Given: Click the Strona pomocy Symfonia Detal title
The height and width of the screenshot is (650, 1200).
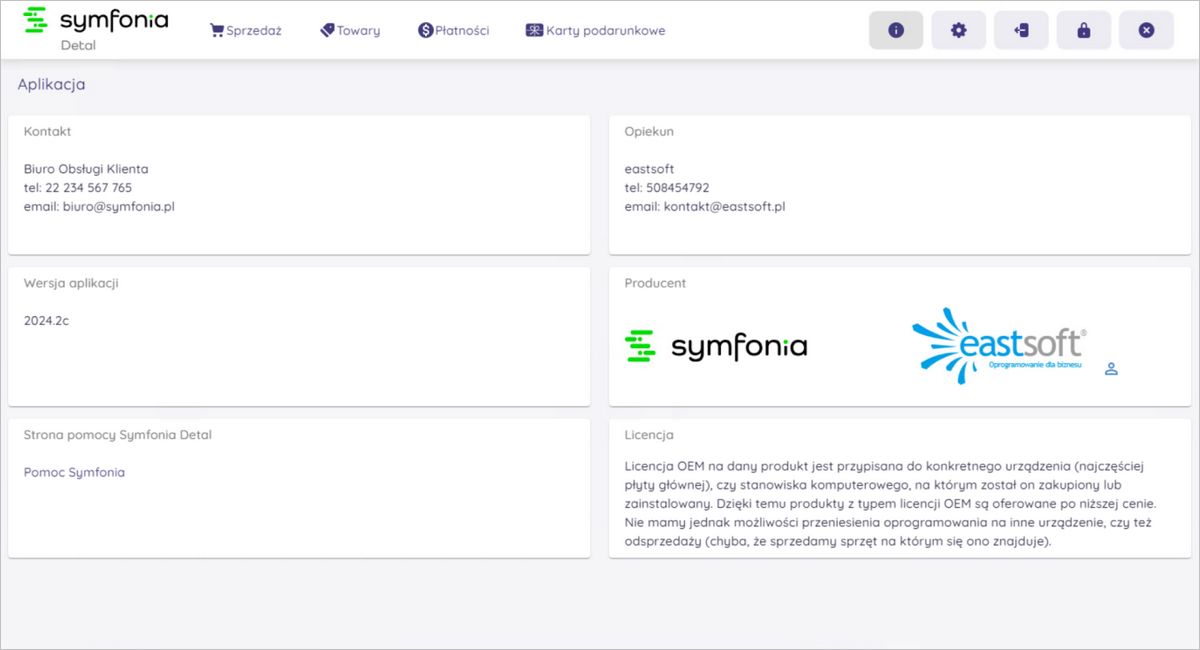Looking at the screenshot, I should click(118, 435).
